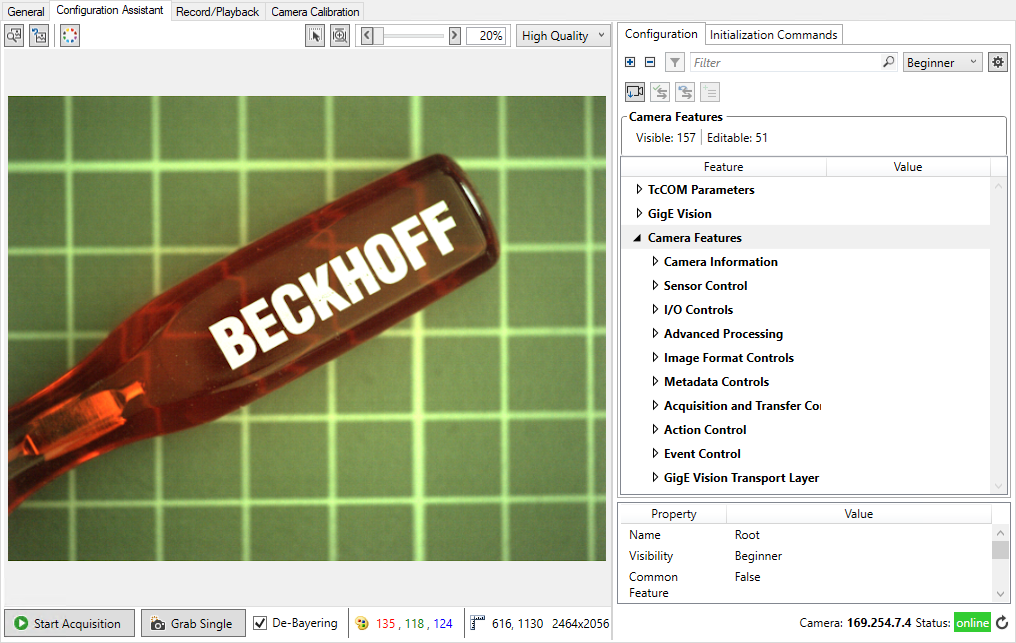The width and height of the screenshot is (1016, 643).
Task: Expand I/O Controls
Action: coord(655,309)
